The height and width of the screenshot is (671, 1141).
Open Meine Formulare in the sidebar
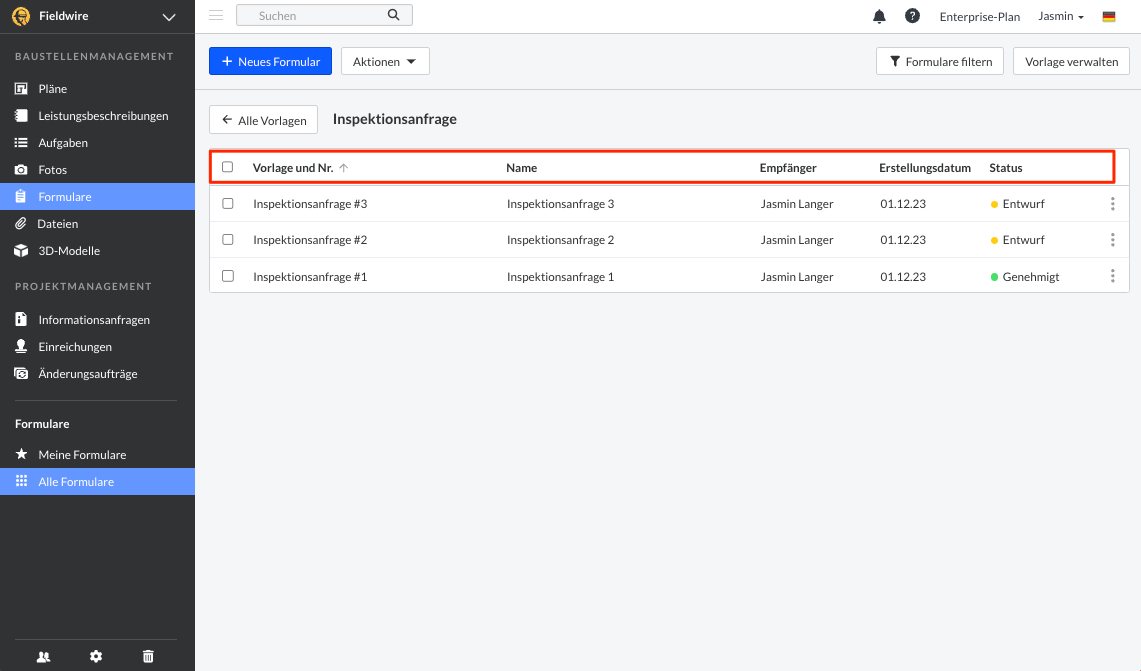pyautogui.click(x=82, y=455)
